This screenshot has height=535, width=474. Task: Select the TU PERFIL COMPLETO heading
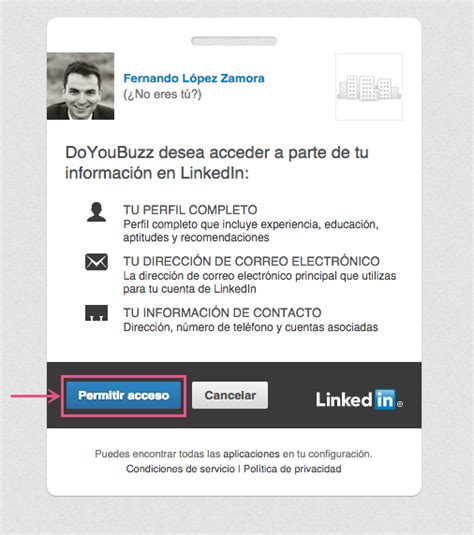pyautogui.click(x=190, y=210)
